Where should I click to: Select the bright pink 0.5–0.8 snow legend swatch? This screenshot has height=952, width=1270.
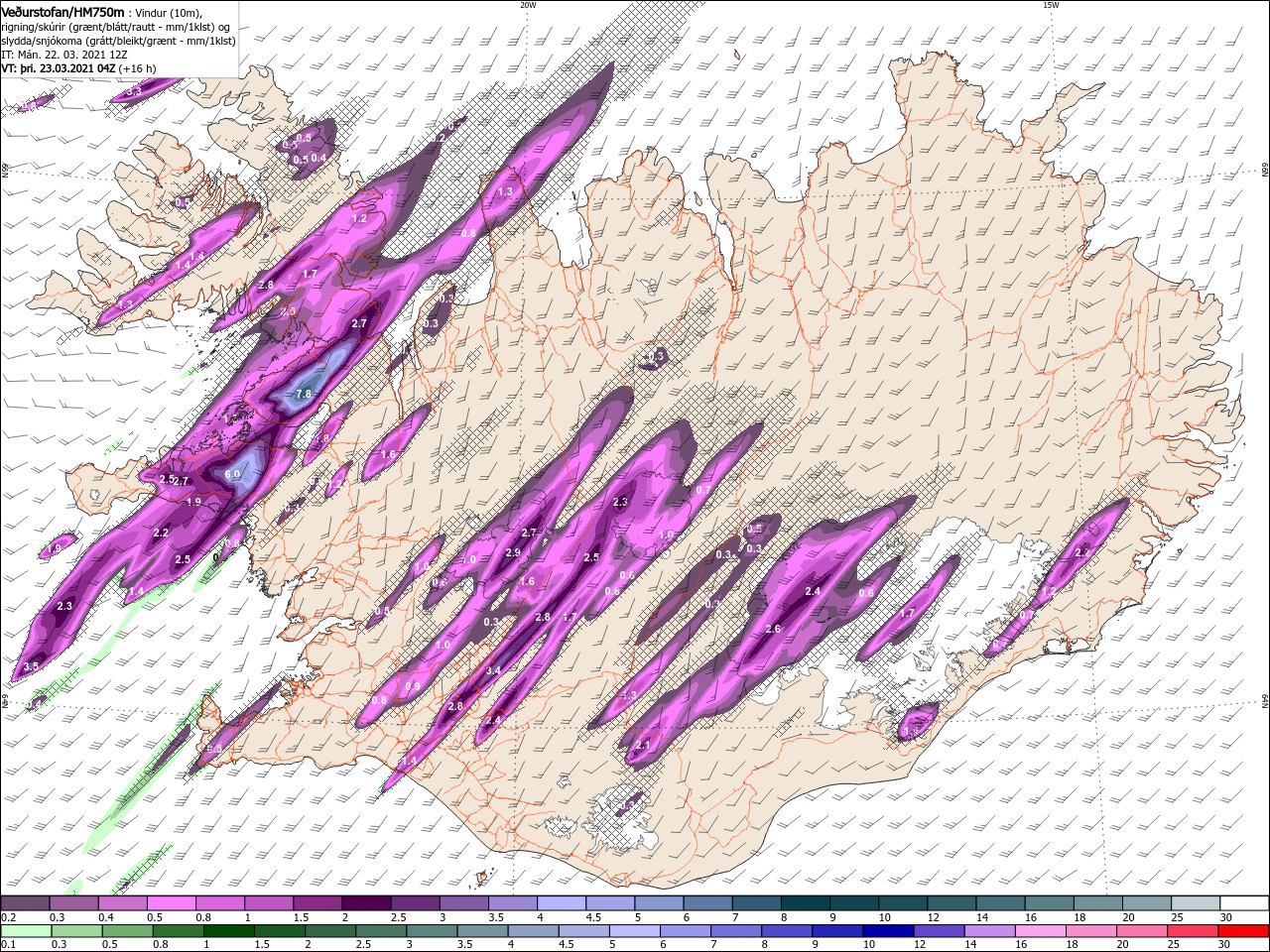click(171, 903)
